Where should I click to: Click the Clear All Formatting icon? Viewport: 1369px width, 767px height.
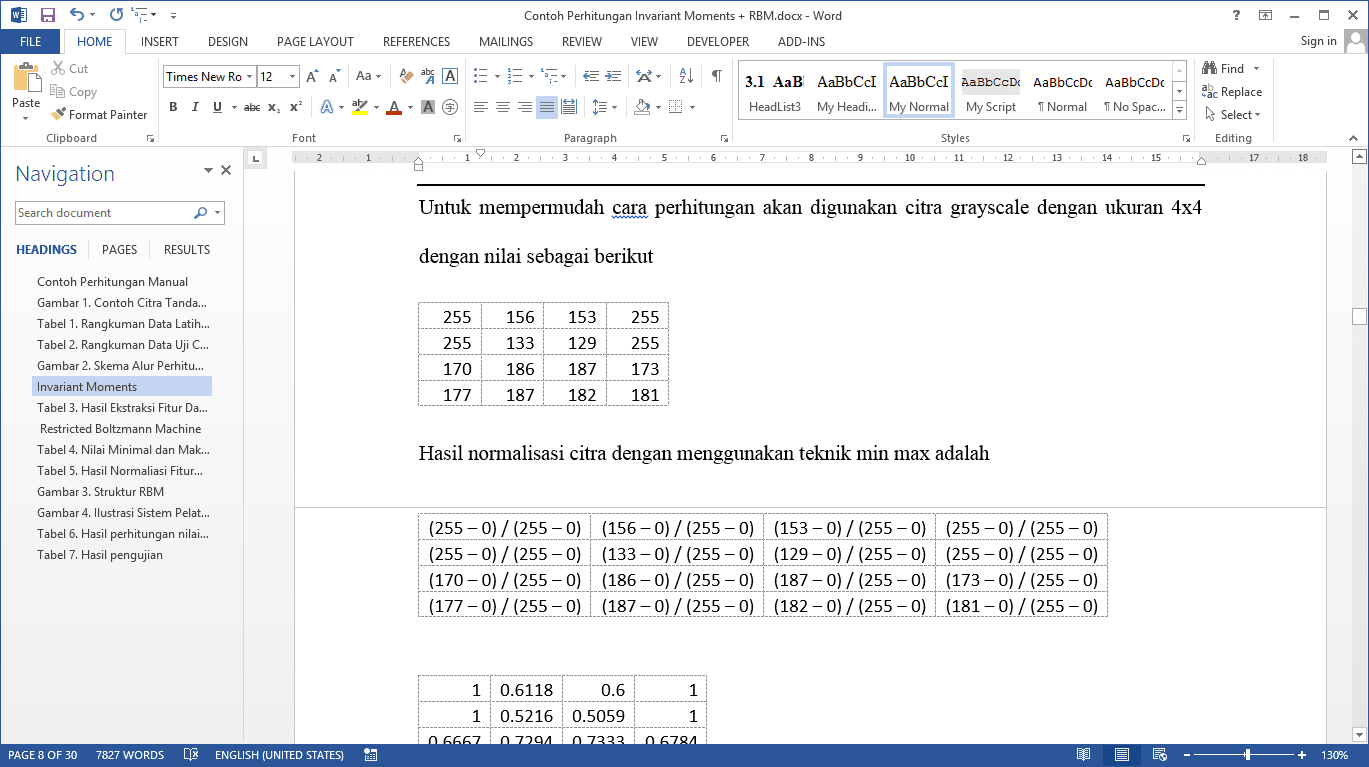coord(406,76)
